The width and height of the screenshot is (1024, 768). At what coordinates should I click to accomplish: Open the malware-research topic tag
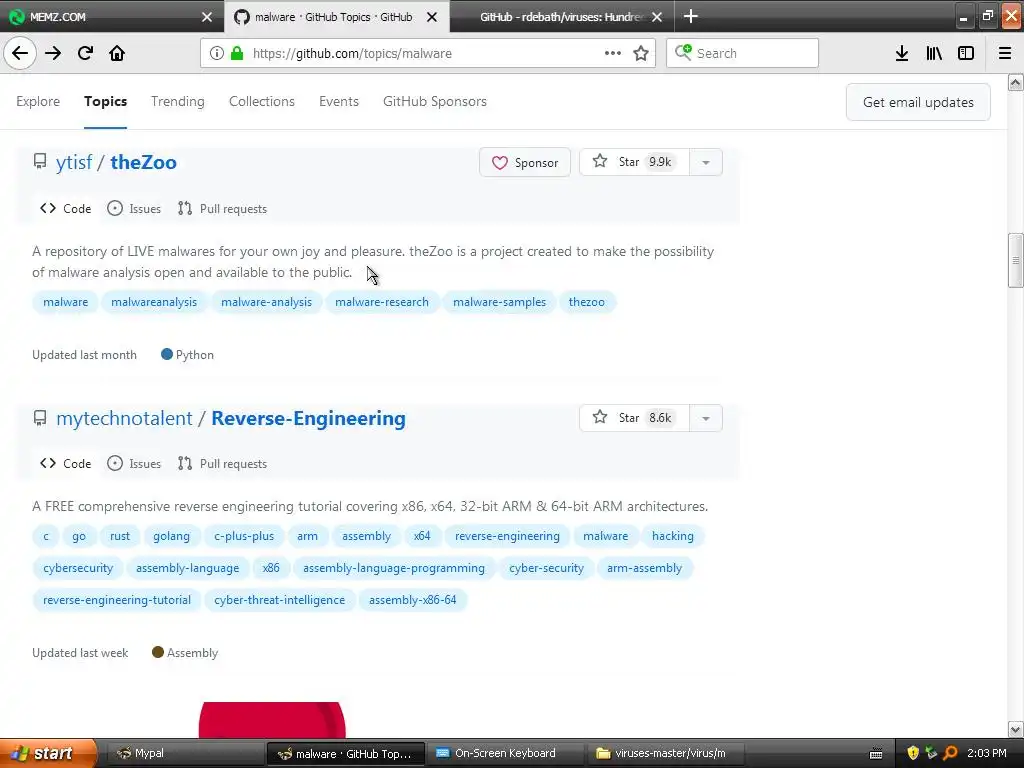382,302
